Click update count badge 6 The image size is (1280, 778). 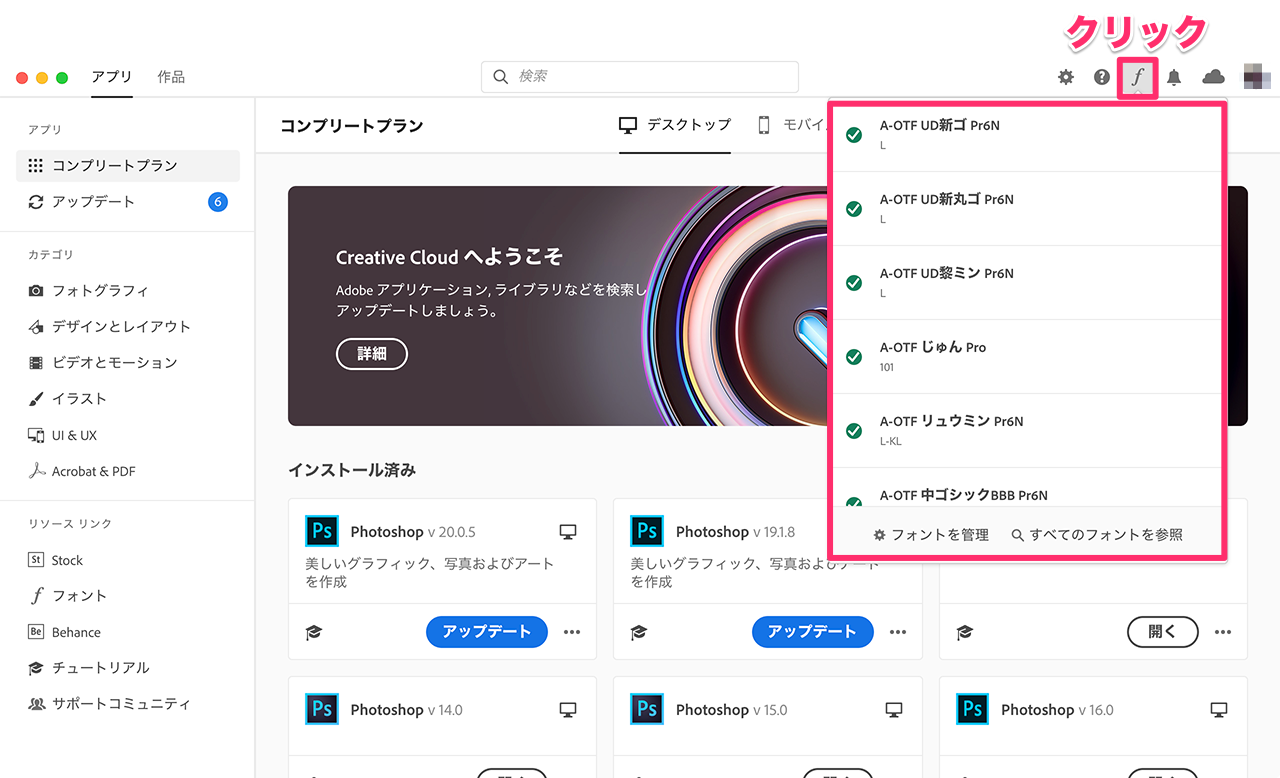click(218, 202)
